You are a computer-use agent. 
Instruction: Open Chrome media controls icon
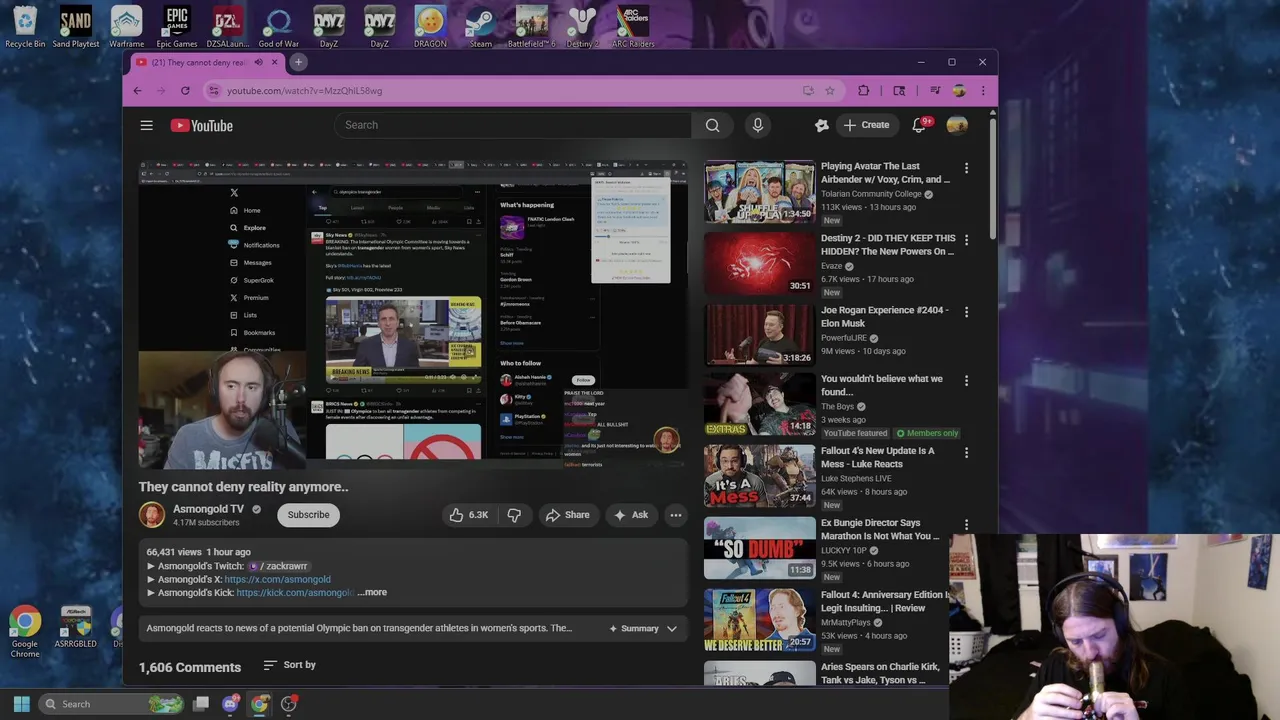point(935,90)
